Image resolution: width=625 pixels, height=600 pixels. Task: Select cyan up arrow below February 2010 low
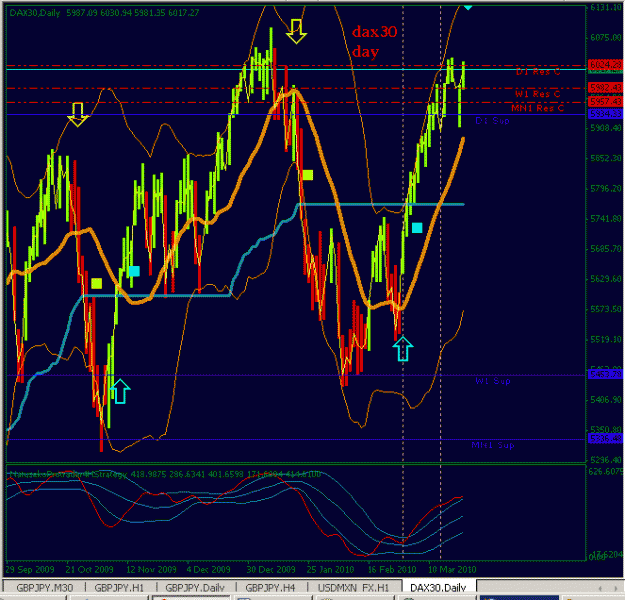403,349
